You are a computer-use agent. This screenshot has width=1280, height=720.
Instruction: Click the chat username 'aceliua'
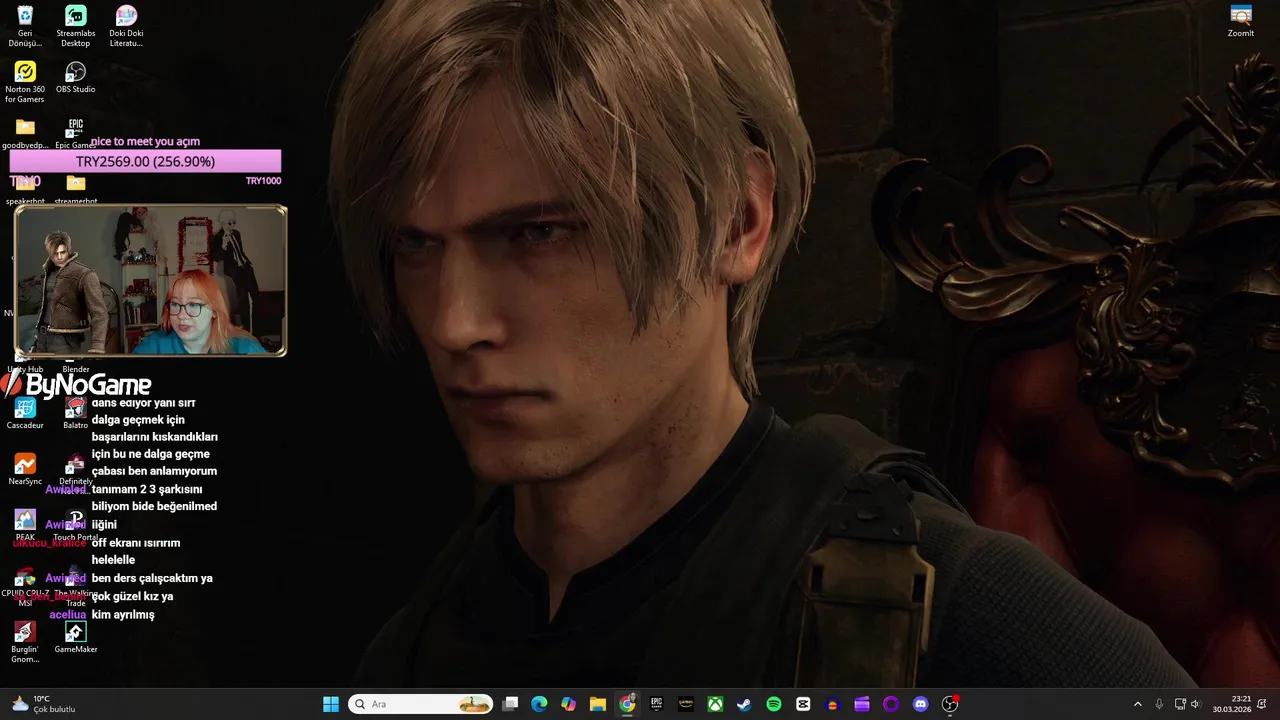click(68, 614)
